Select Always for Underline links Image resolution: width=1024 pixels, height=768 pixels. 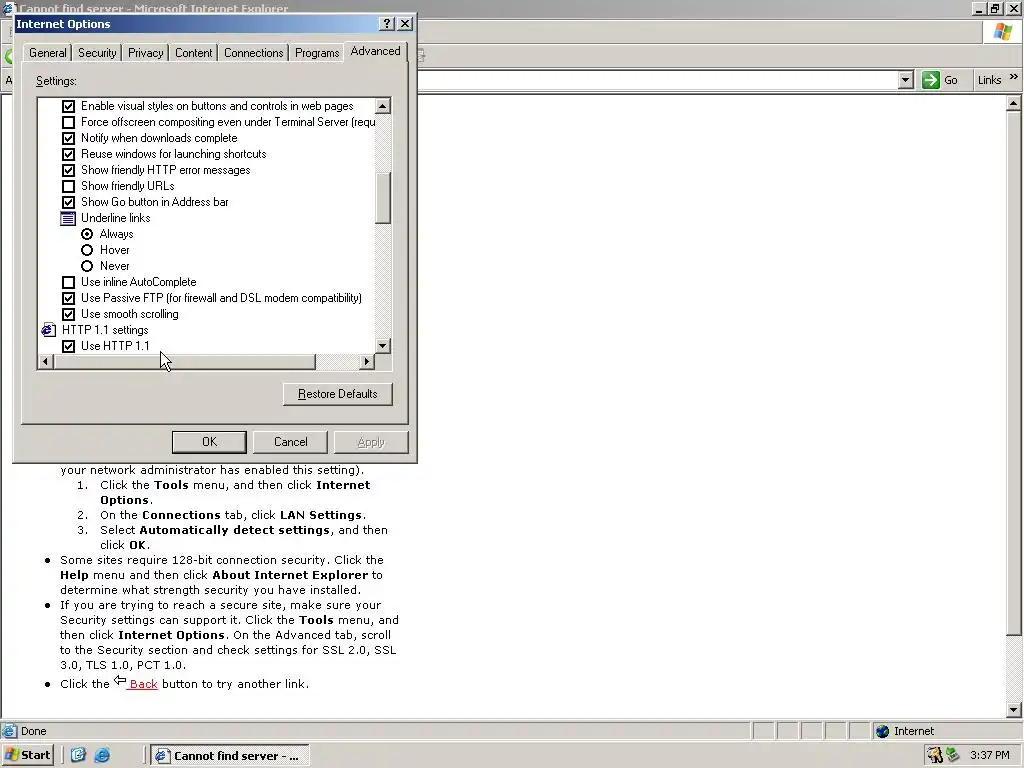[x=87, y=234]
